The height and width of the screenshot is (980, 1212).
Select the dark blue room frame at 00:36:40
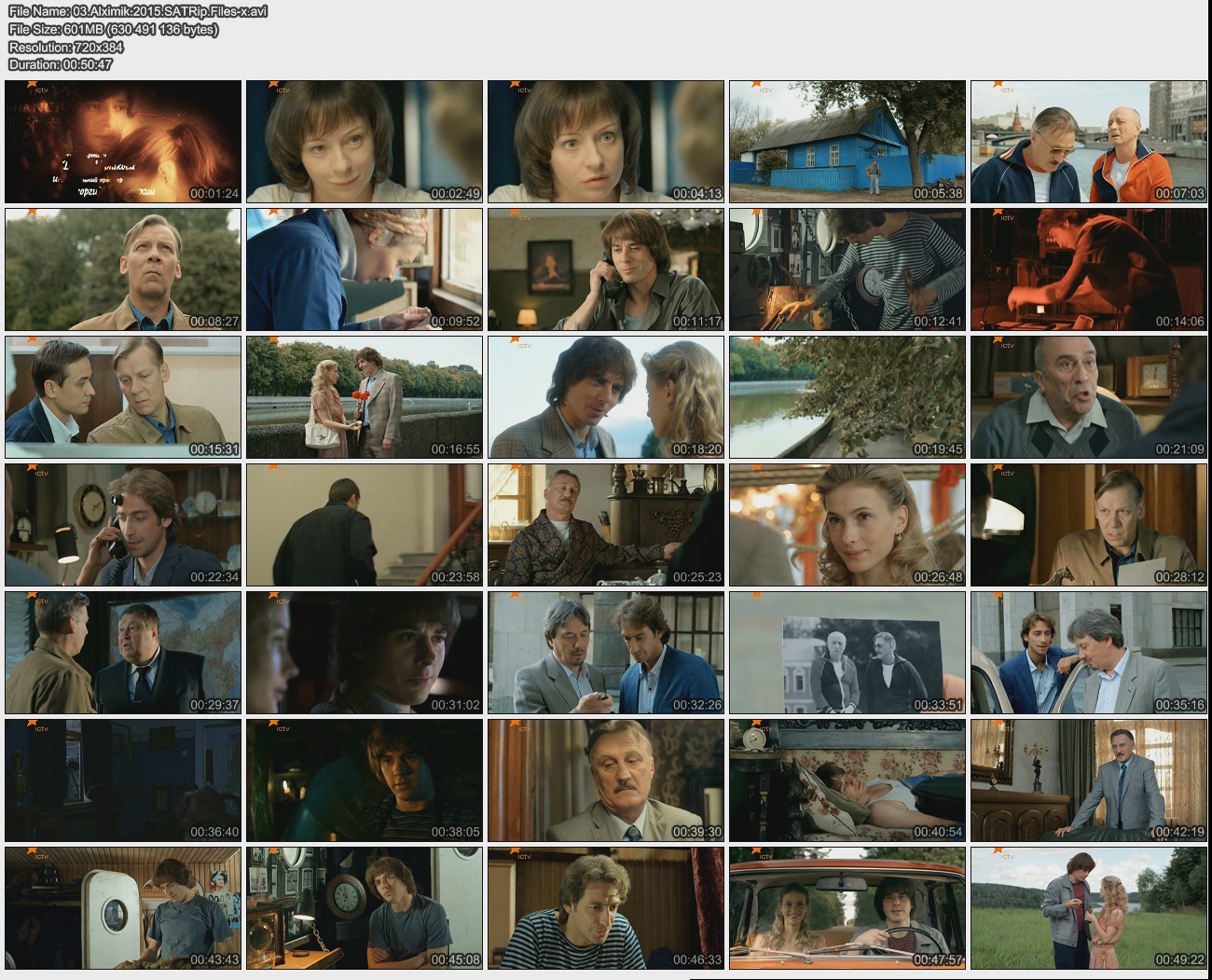[x=123, y=780]
